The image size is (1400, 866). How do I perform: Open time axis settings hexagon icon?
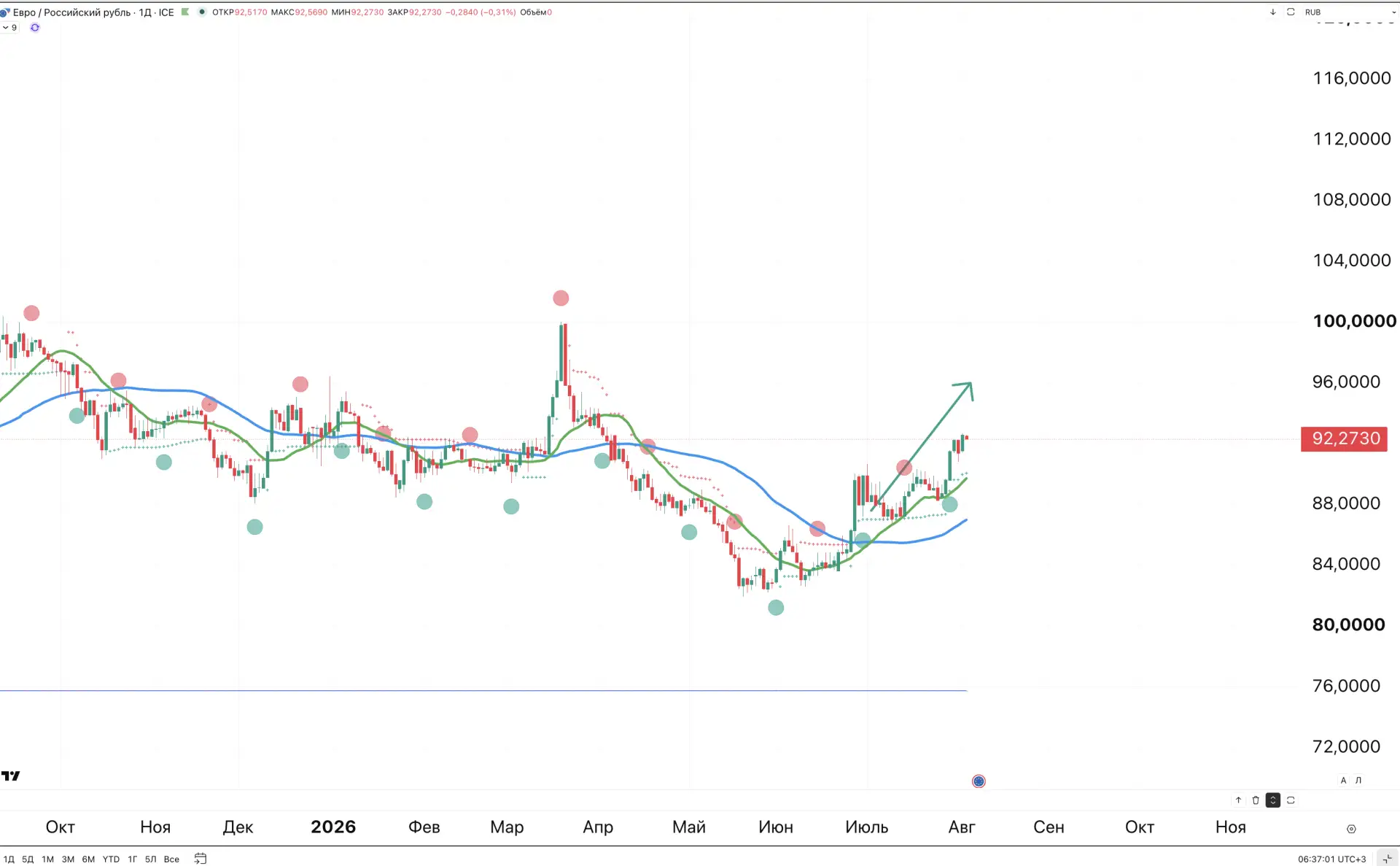1351,829
